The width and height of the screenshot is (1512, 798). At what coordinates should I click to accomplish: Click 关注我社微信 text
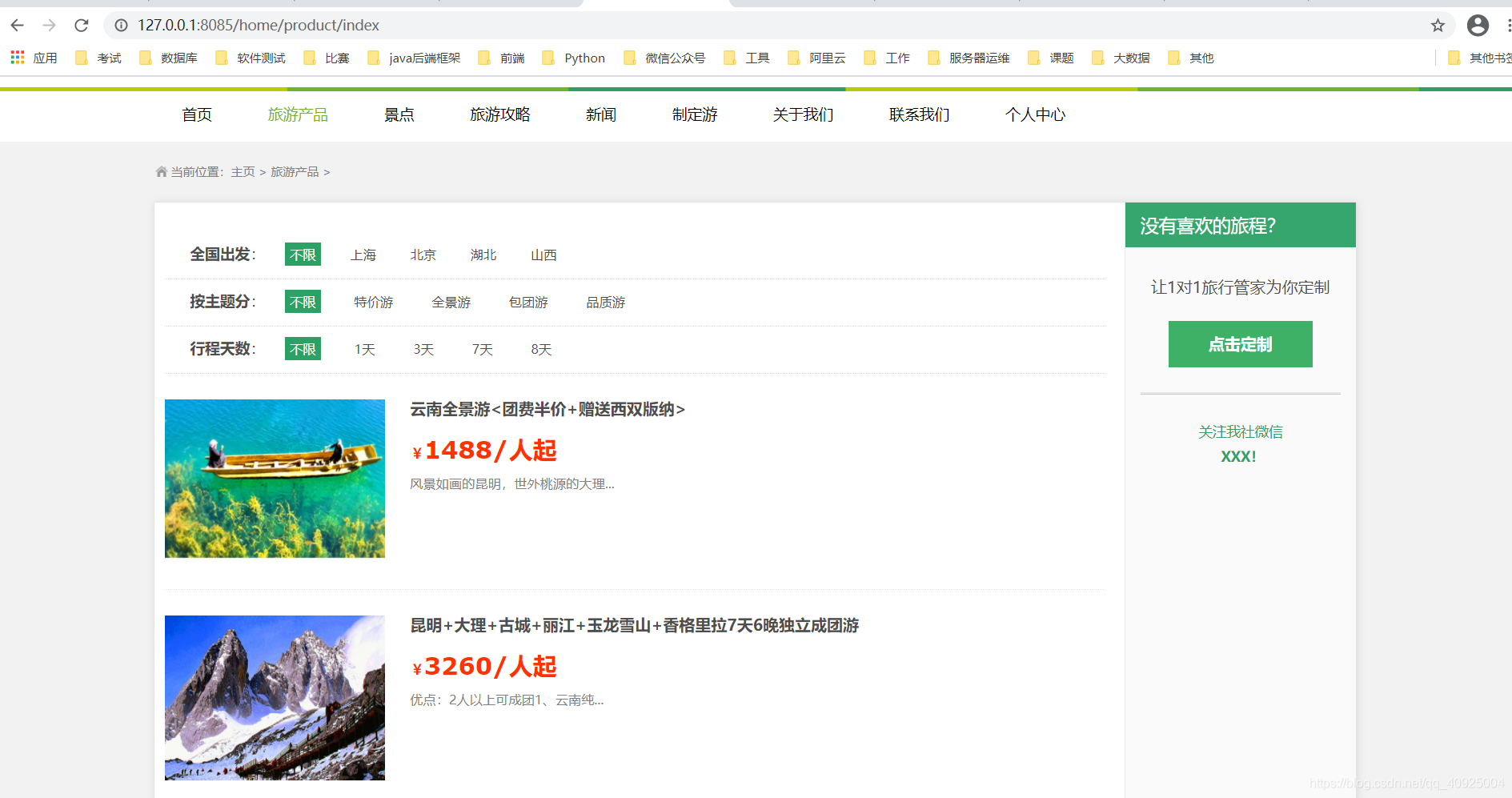point(1240,431)
